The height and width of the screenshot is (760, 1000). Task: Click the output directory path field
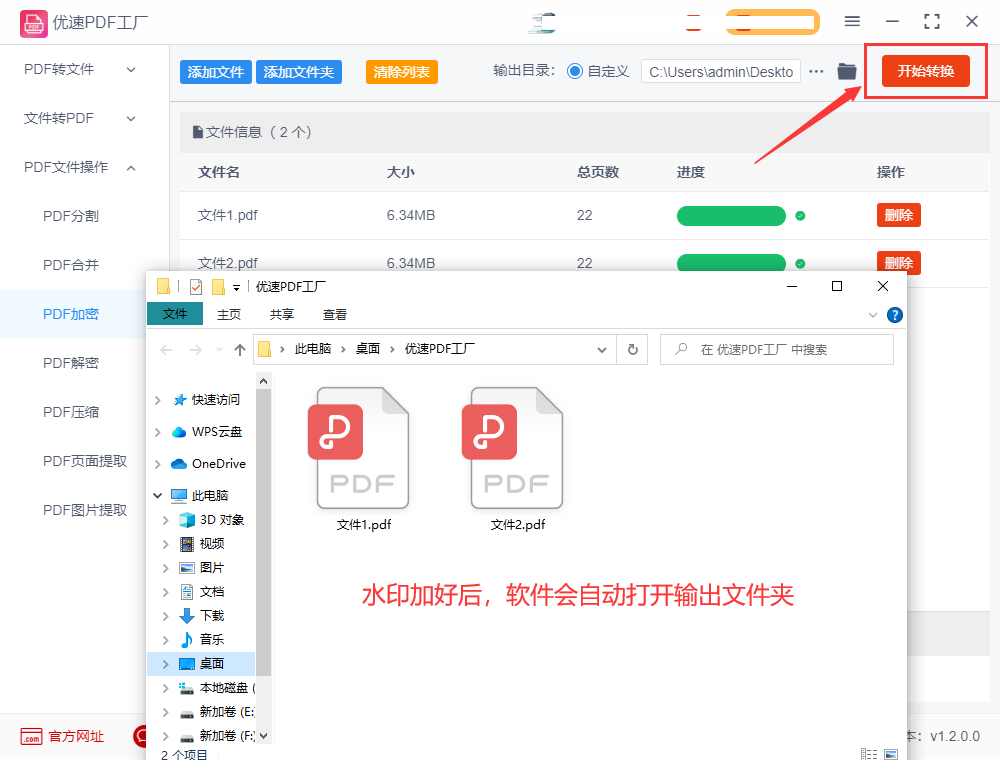coord(721,72)
